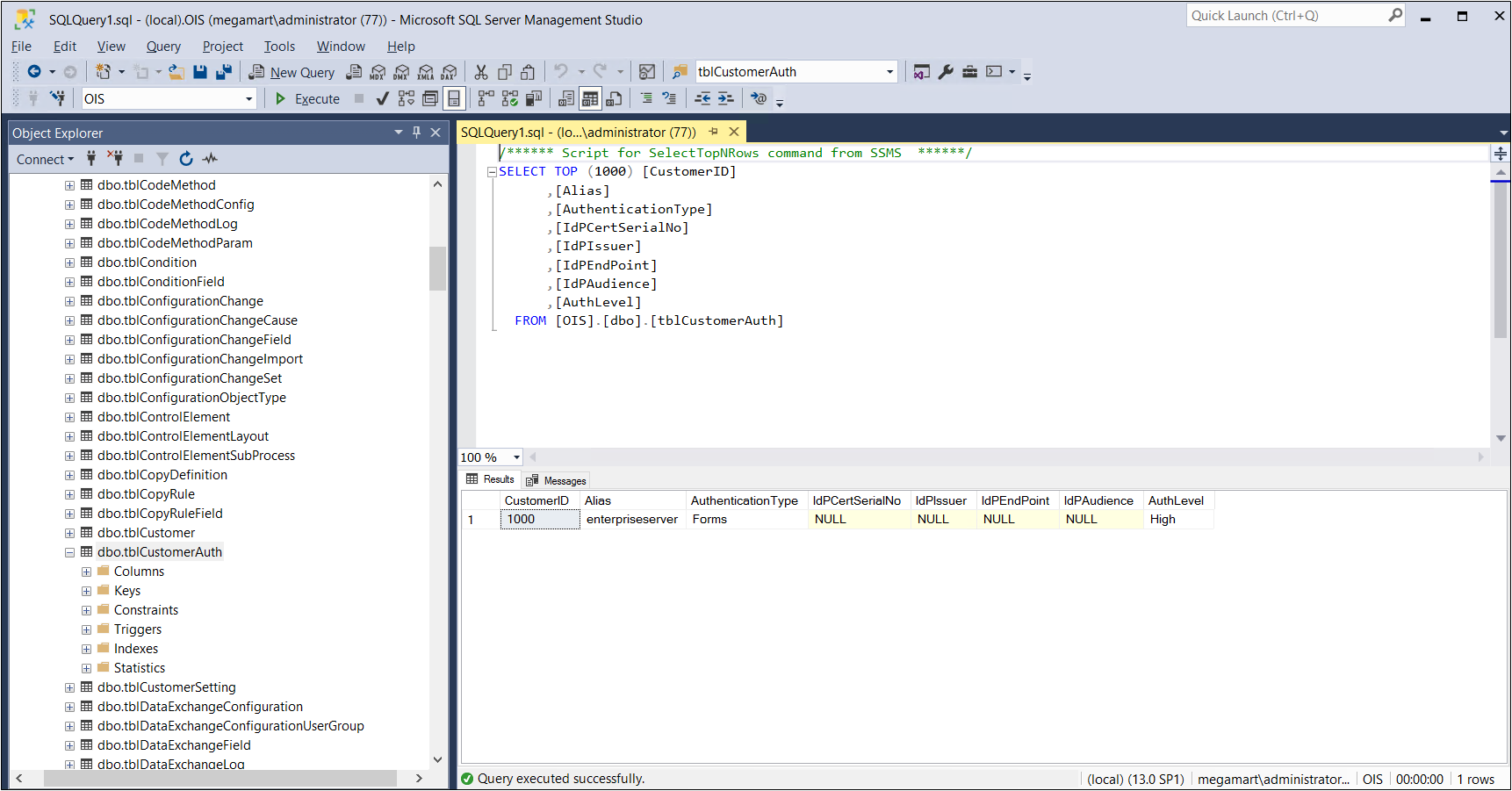
Task: Open the tblCustomerAuth find combo box dropdown
Action: click(889, 72)
